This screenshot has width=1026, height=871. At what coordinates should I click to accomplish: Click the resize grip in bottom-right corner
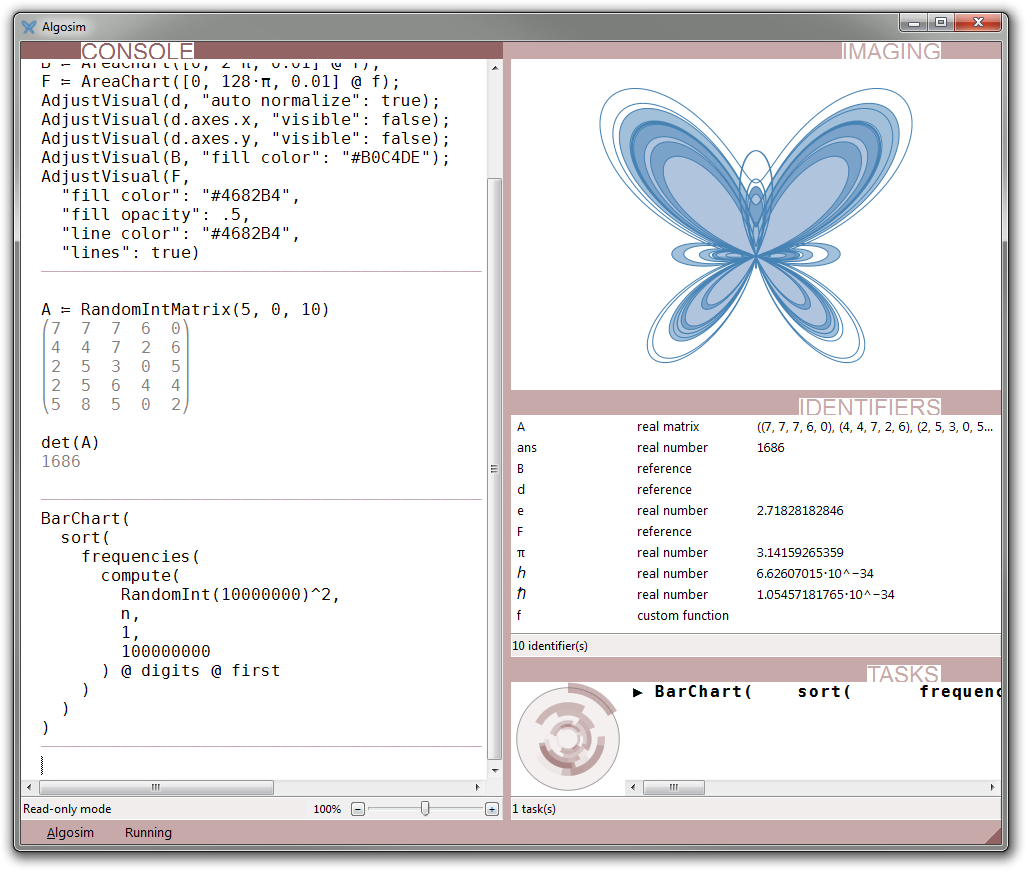tap(992, 833)
